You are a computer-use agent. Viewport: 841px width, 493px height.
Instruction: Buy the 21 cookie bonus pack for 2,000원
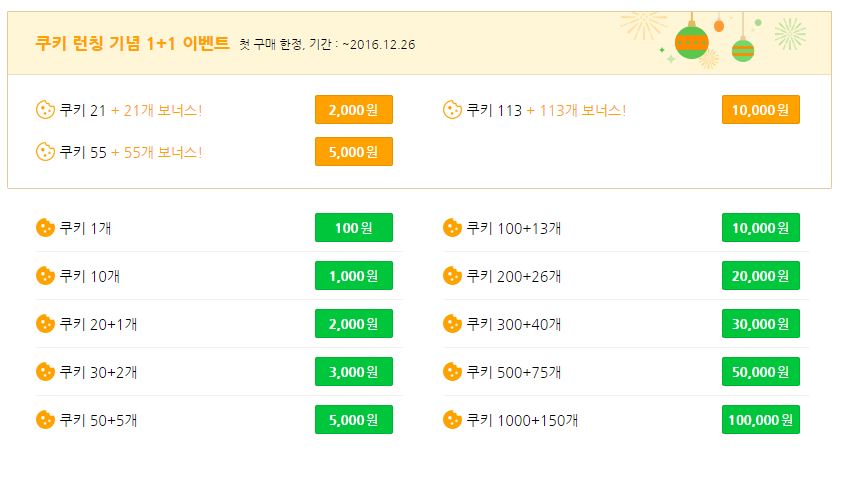click(353, 109)
